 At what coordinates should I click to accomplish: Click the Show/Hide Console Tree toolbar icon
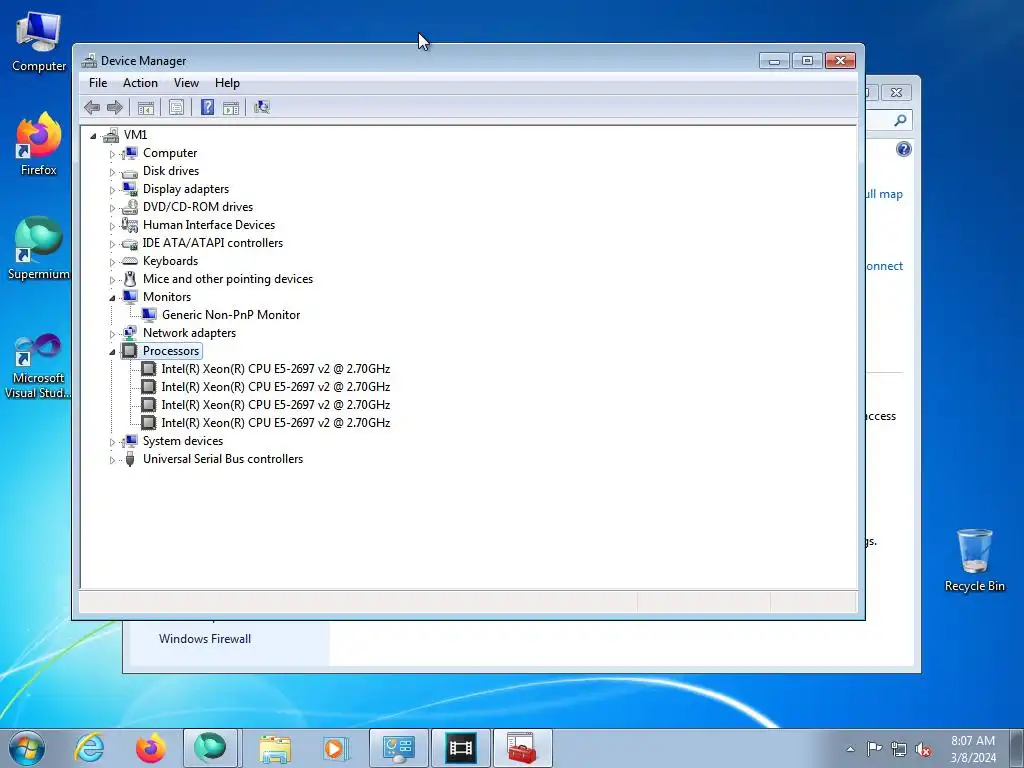pos(146,107)
